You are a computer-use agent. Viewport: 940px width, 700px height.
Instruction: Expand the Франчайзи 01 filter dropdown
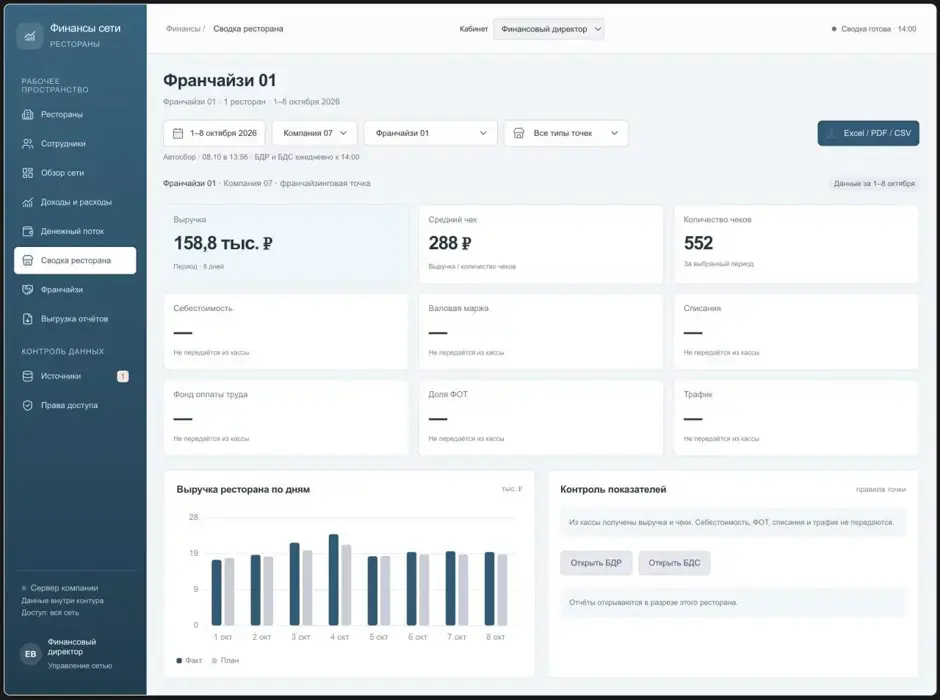(430, 133)
